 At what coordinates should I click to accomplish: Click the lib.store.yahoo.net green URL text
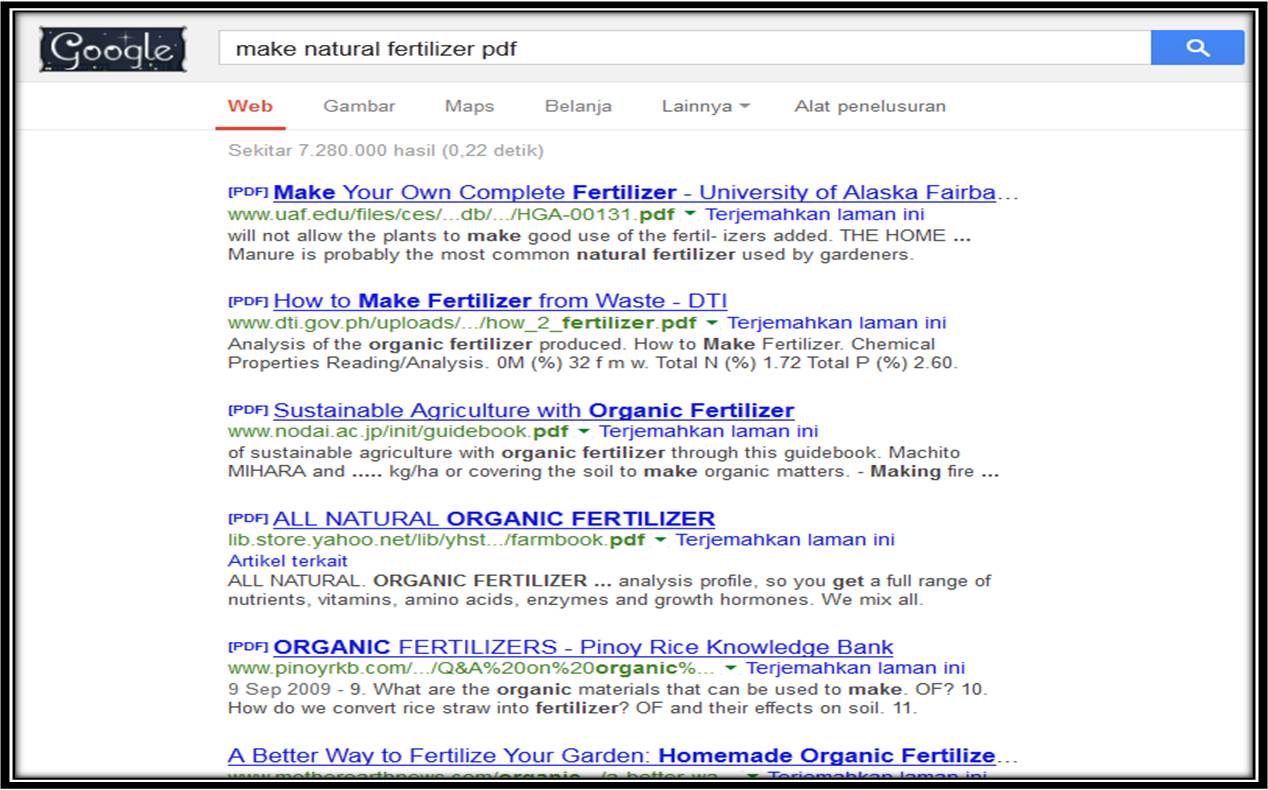[x=437, y=540]
